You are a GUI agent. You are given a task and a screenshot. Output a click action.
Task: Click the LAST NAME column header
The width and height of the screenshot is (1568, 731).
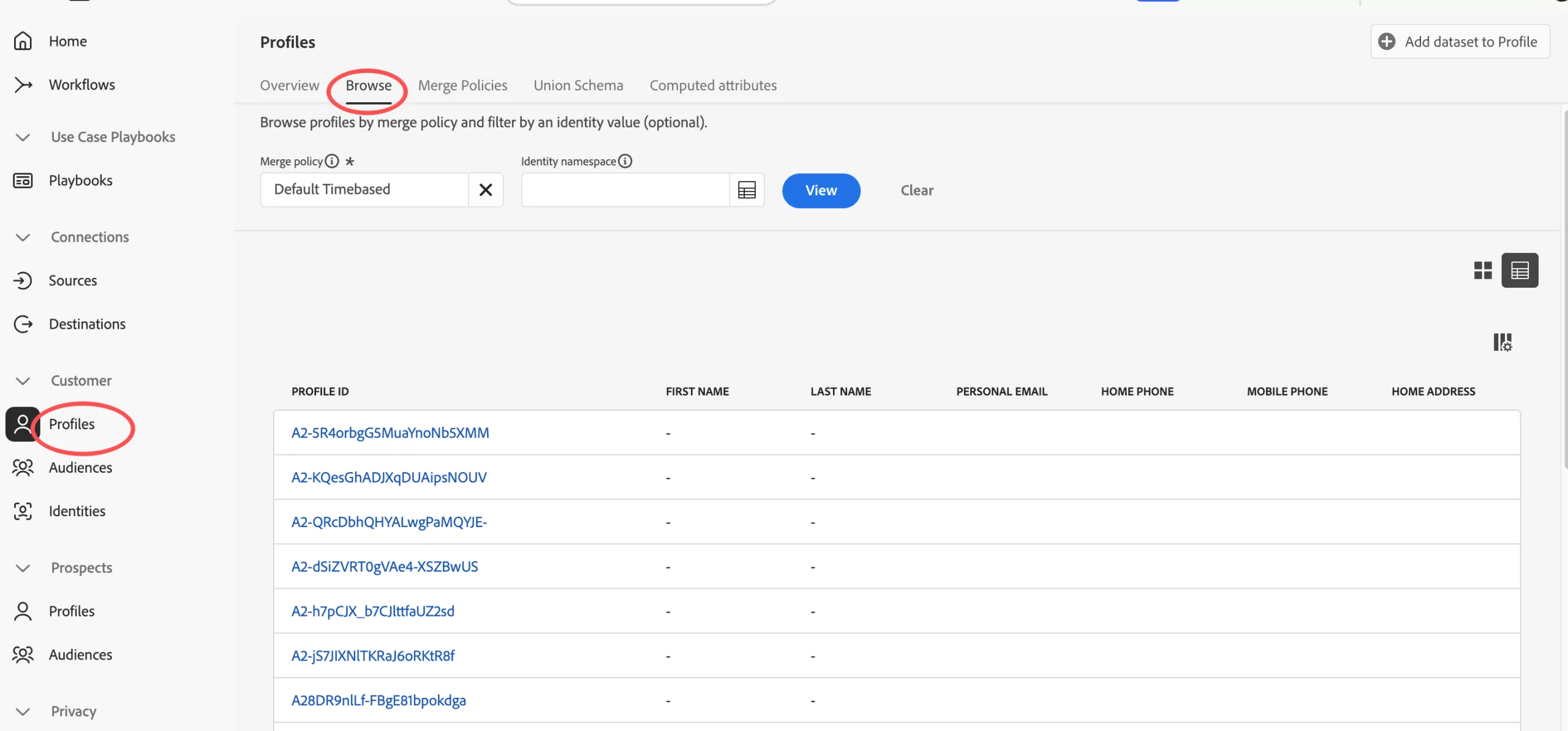coord(840,391)
